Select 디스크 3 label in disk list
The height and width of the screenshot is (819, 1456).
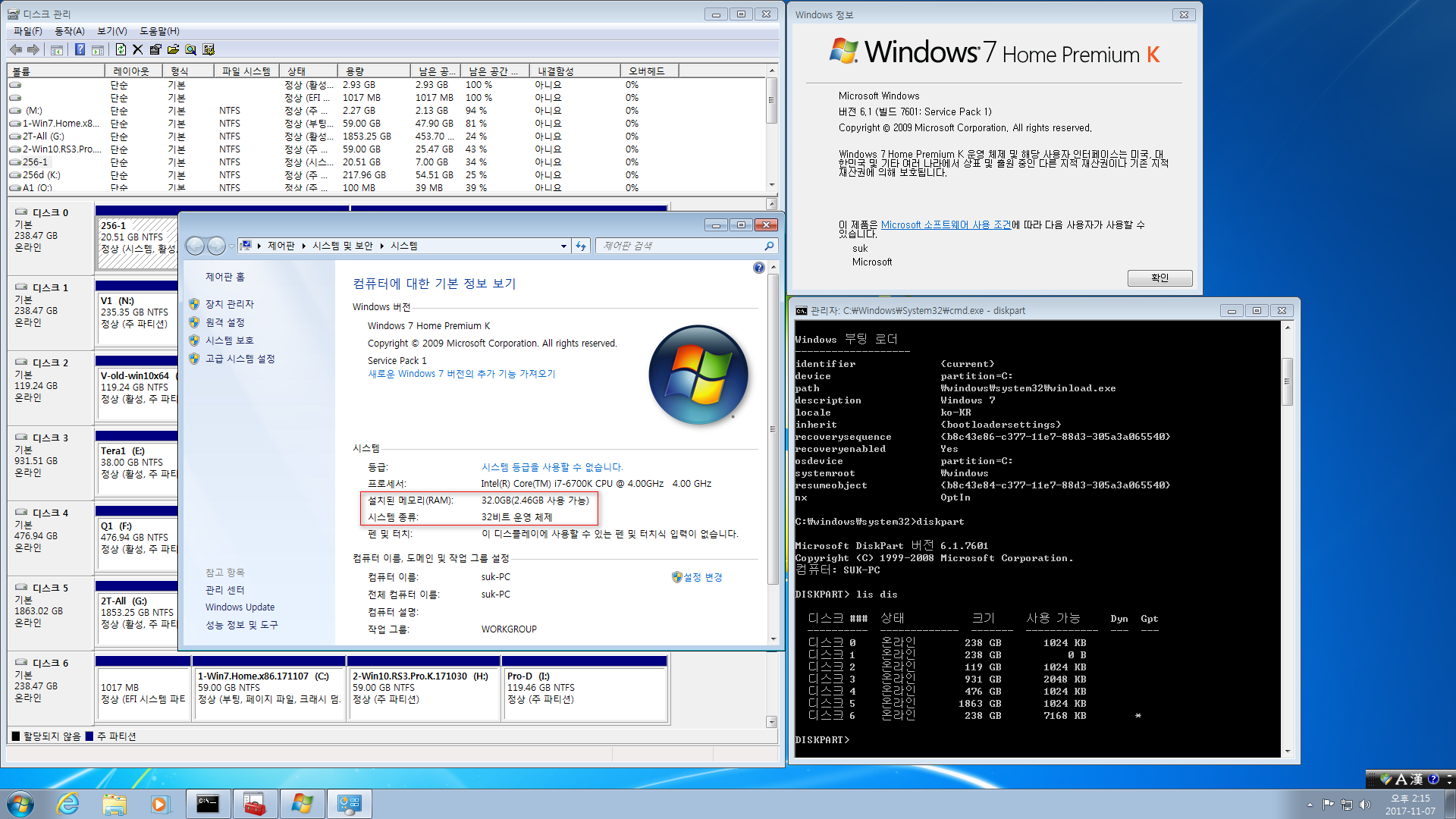tap(50, 438)
